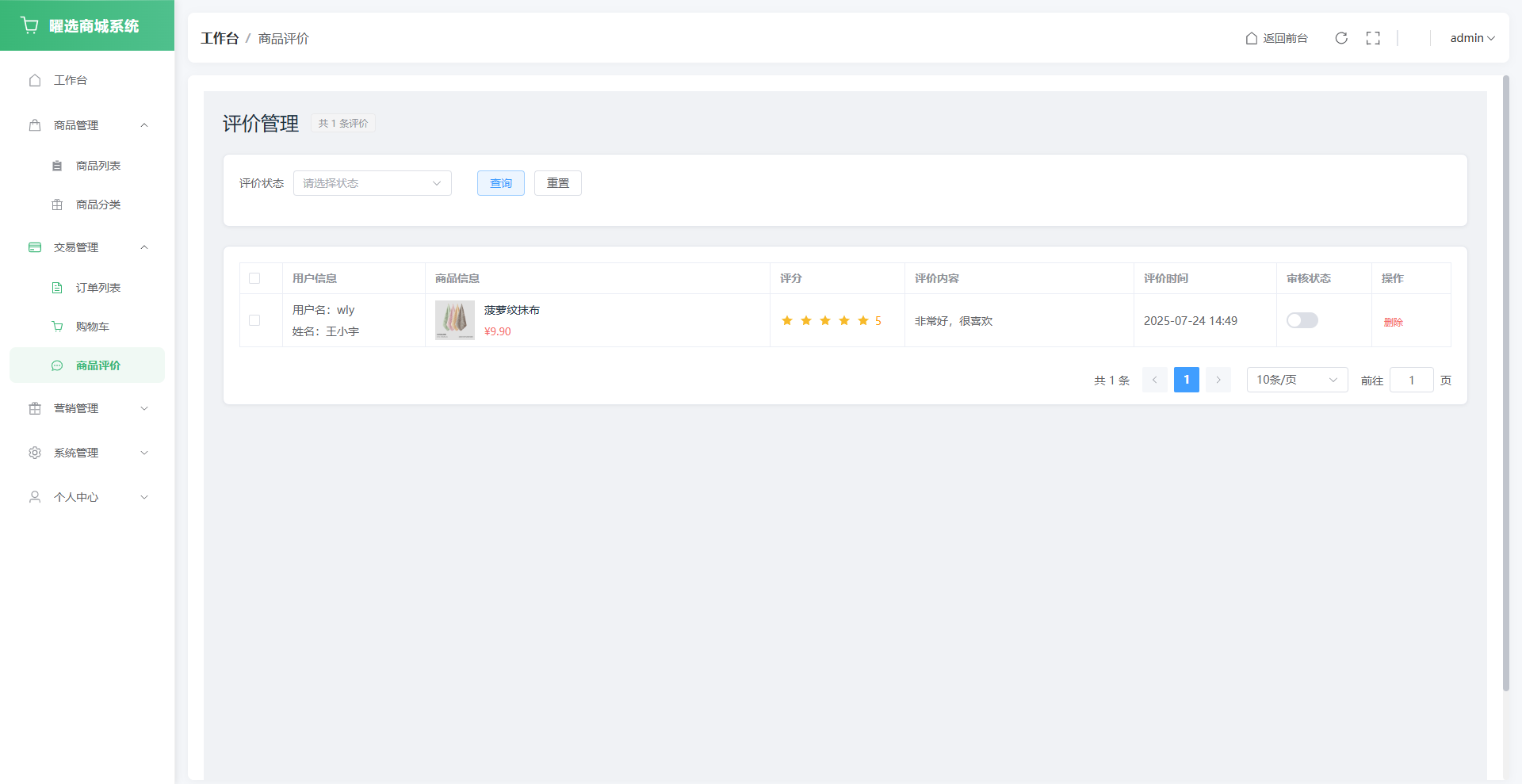Screen dimensions: 1522x784
Task: Toggle the 审核状态 switch for wly's review
Action: click(x=1302, y=320)
